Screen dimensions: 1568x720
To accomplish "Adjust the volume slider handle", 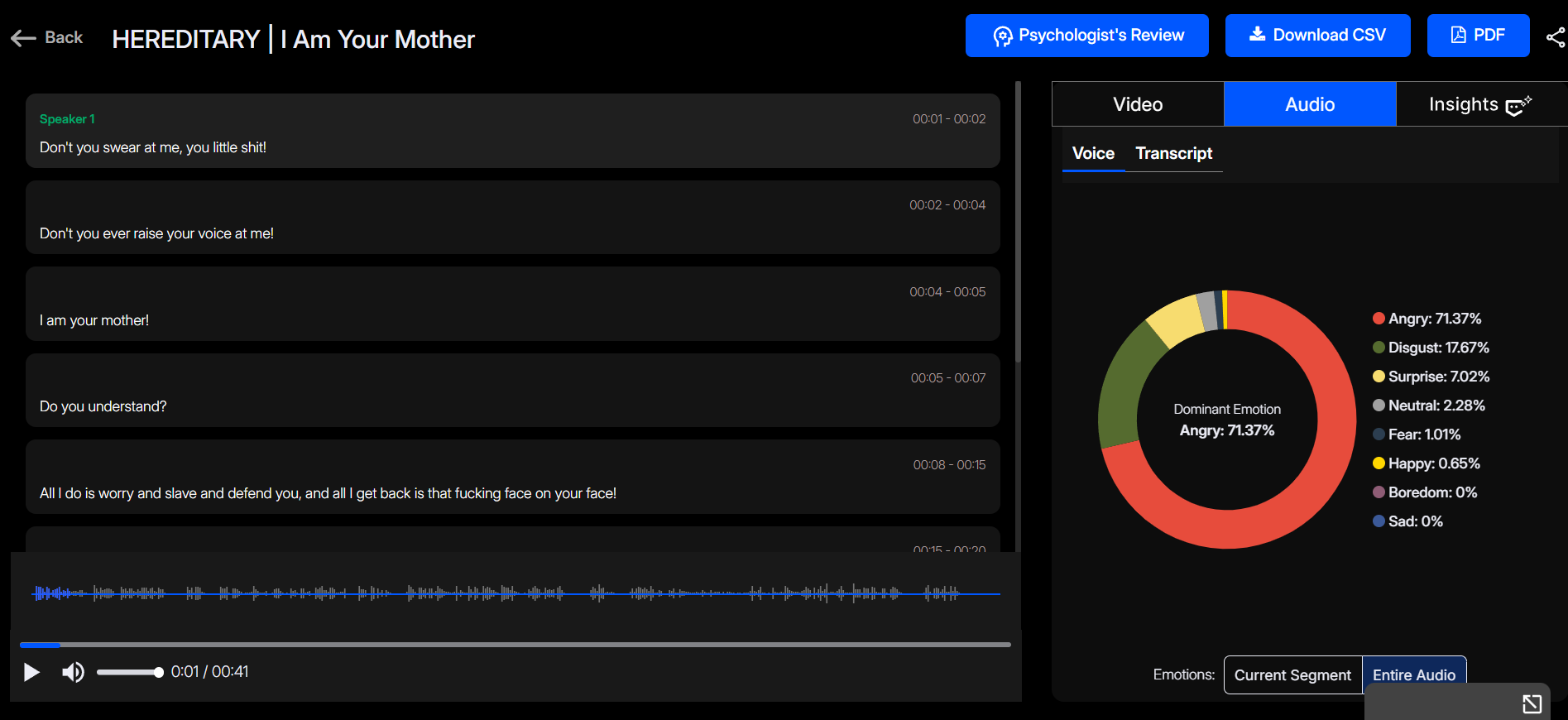I will coord(158,672).
